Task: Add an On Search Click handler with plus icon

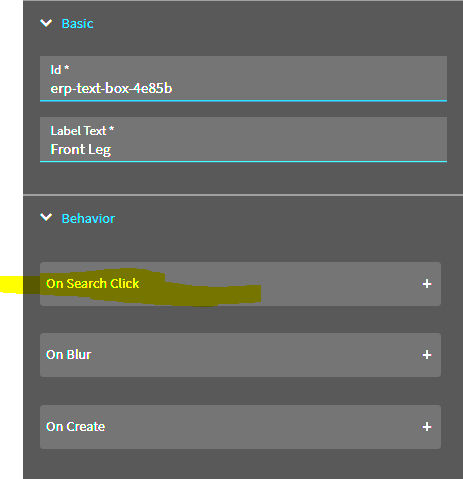Action: pyautogui.click(x=427, y=284)
